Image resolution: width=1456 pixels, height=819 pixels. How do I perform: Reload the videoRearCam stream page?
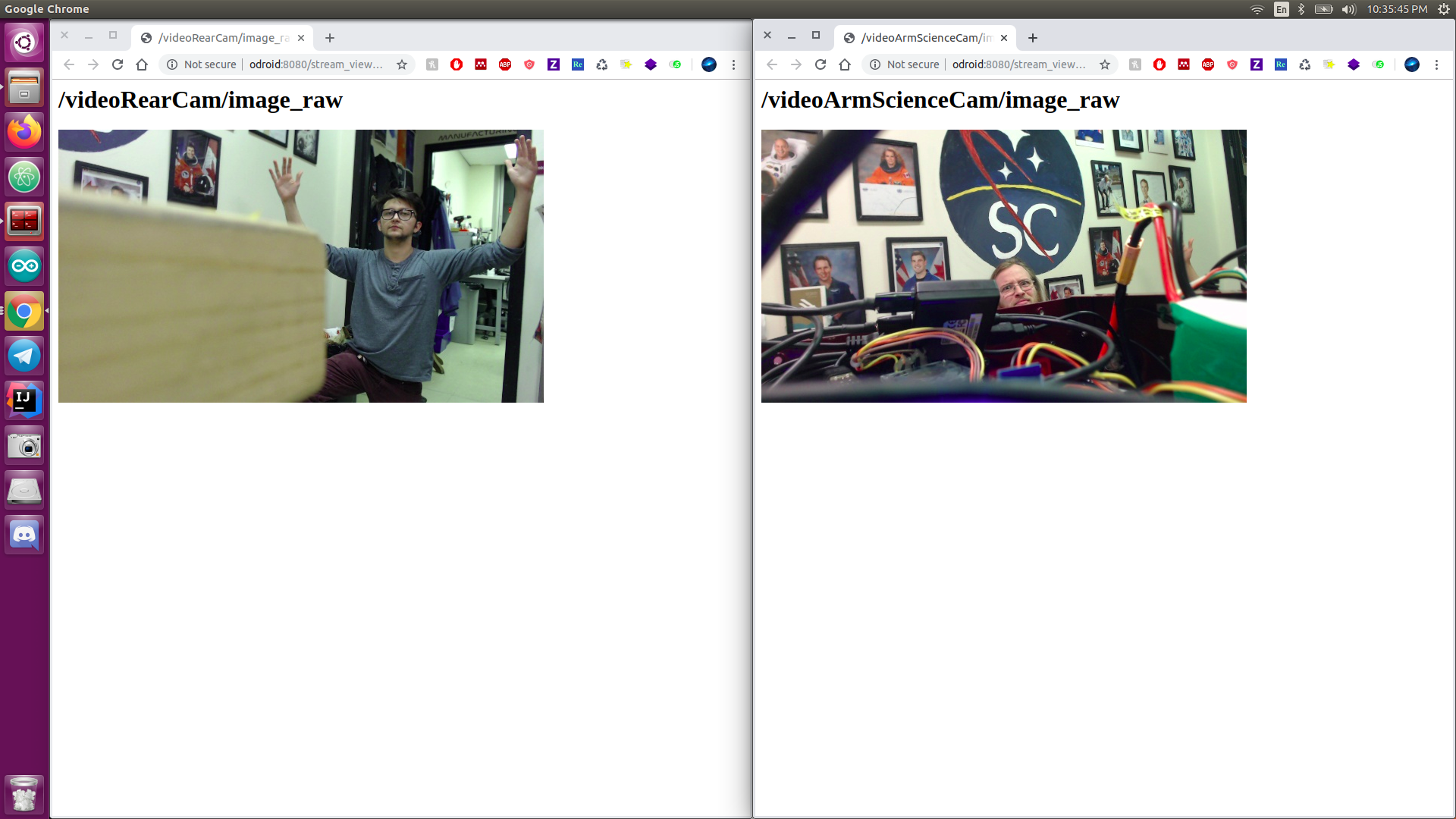tap(118, 64)
